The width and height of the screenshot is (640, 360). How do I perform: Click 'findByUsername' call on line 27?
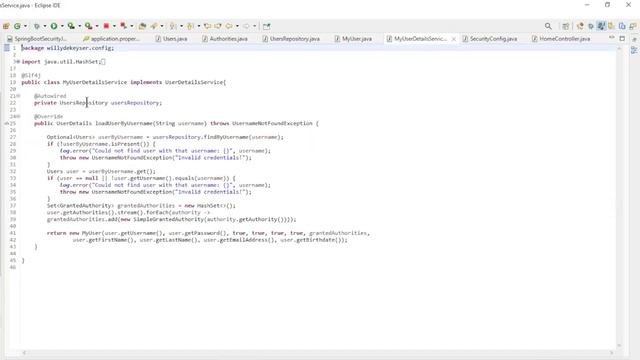pyautogui.click(x=226, y=137)
